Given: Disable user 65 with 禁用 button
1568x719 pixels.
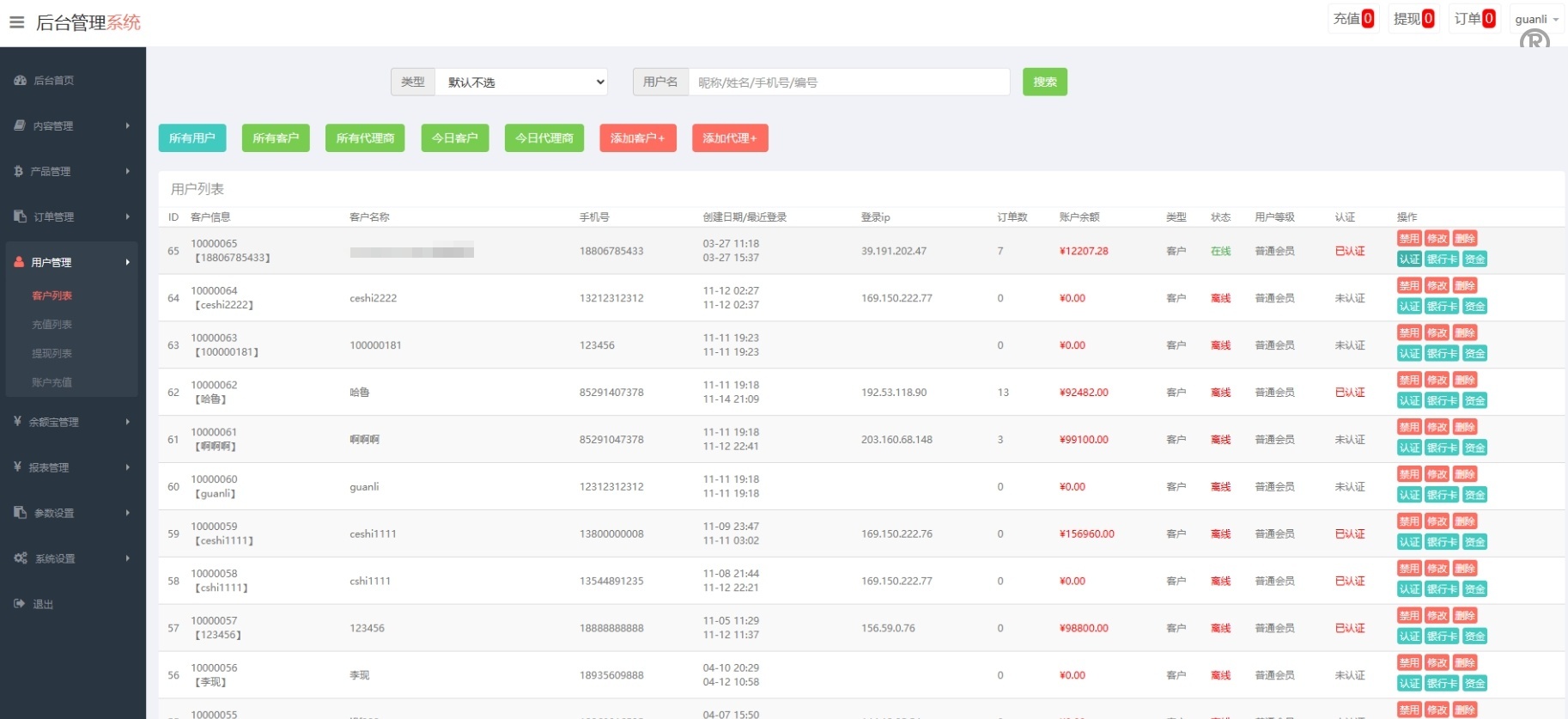Looking at the screenshot, I should (1408, 239).
